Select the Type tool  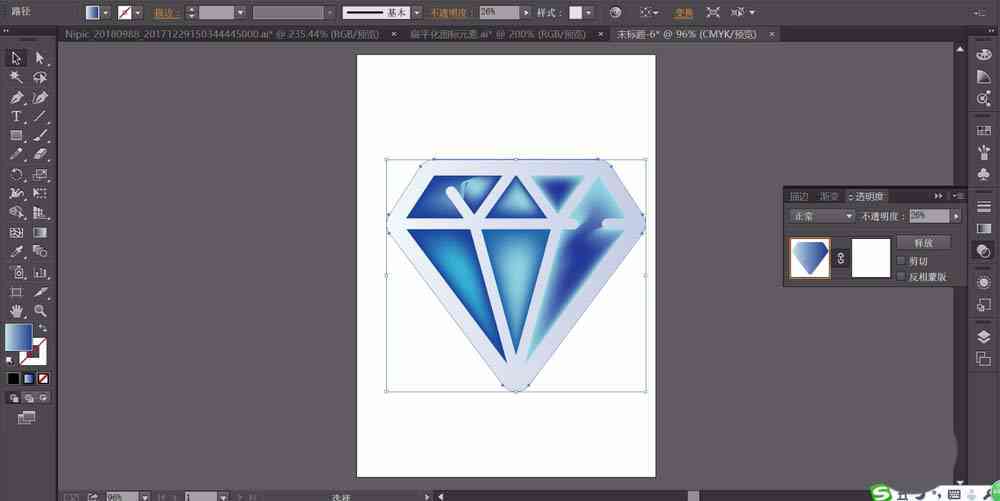(x=16, y=117)
